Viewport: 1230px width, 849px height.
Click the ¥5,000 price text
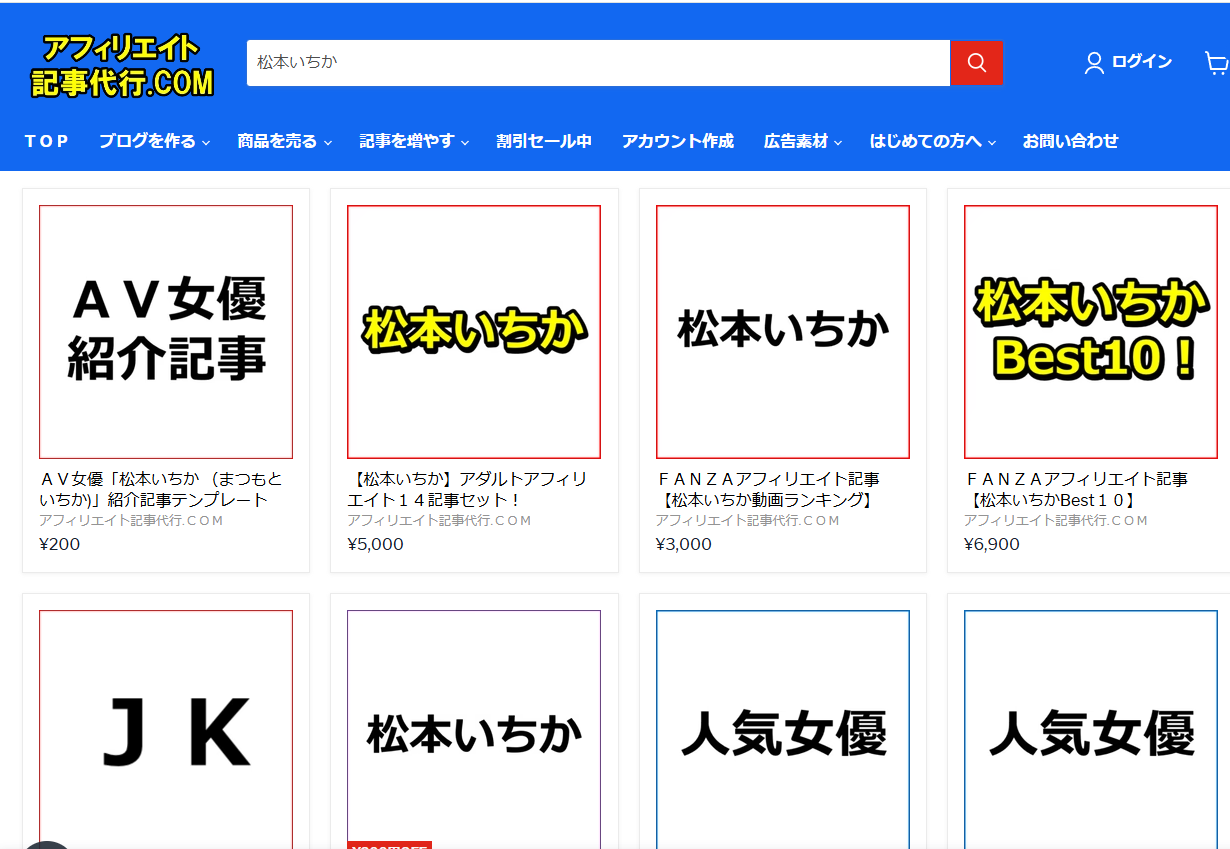[375, 545]
